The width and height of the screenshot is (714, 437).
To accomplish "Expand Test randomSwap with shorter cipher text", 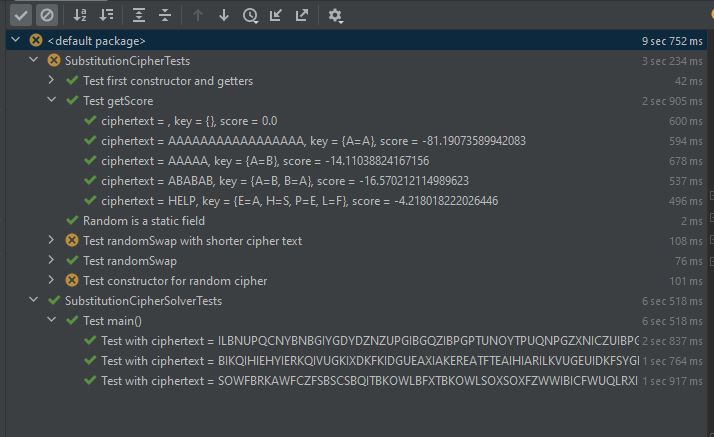I will tap(52, 241).
